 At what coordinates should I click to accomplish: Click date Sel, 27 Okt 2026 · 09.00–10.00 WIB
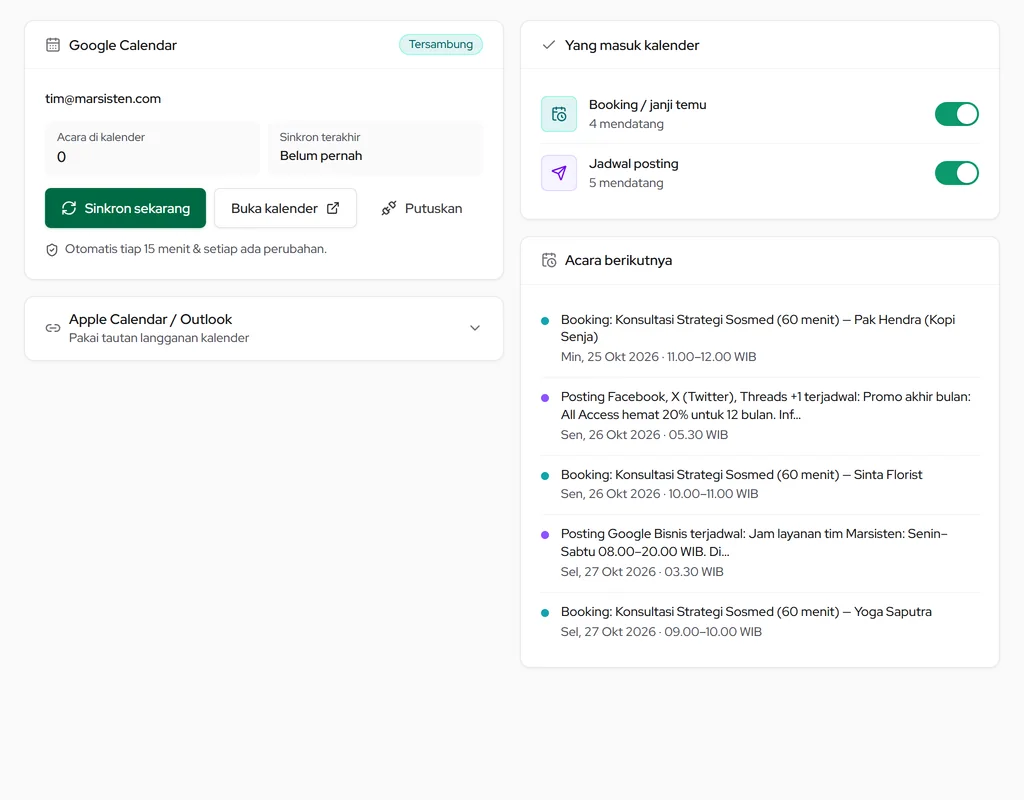click(x=661, y=632)
